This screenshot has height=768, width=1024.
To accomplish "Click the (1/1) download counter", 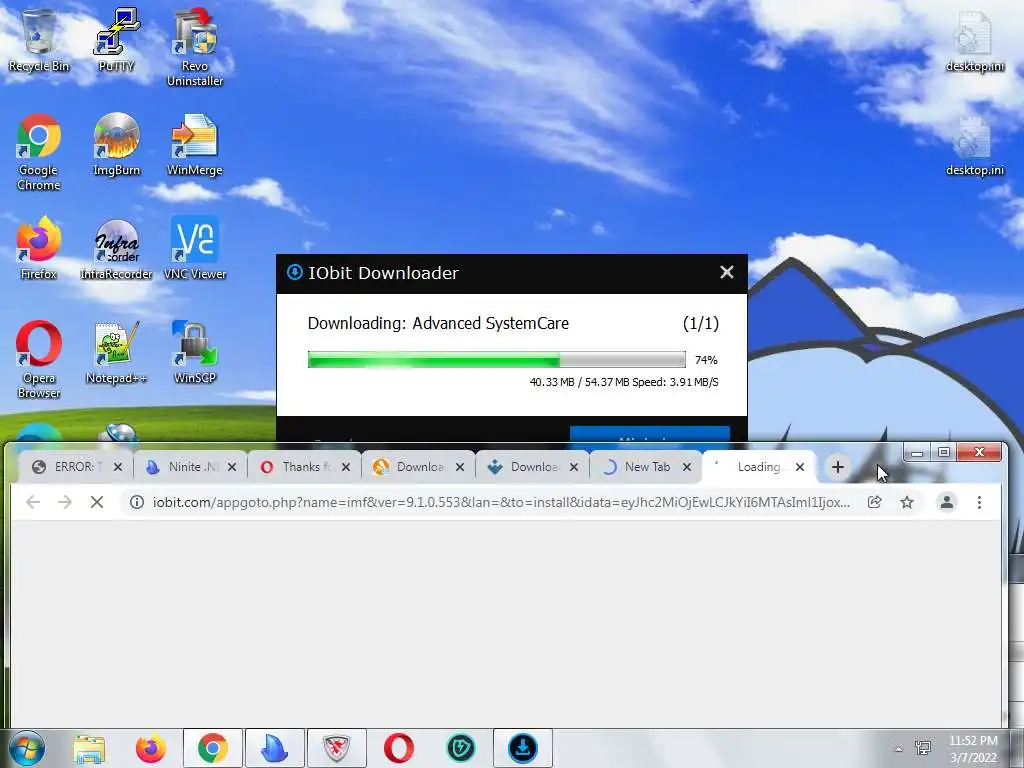I will [x=700, y=323].
